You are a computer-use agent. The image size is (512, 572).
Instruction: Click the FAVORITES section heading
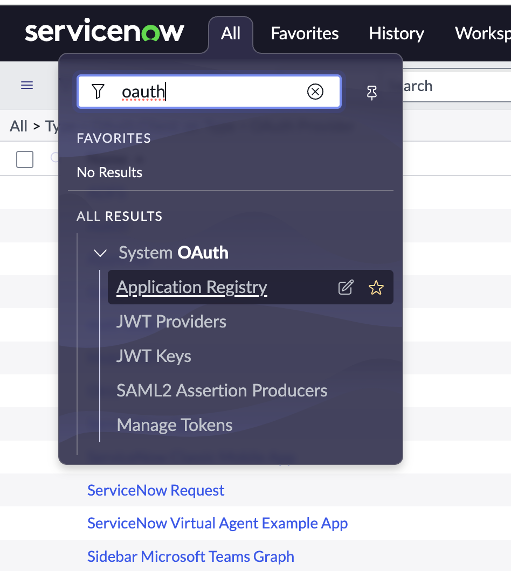pos(114,138)
